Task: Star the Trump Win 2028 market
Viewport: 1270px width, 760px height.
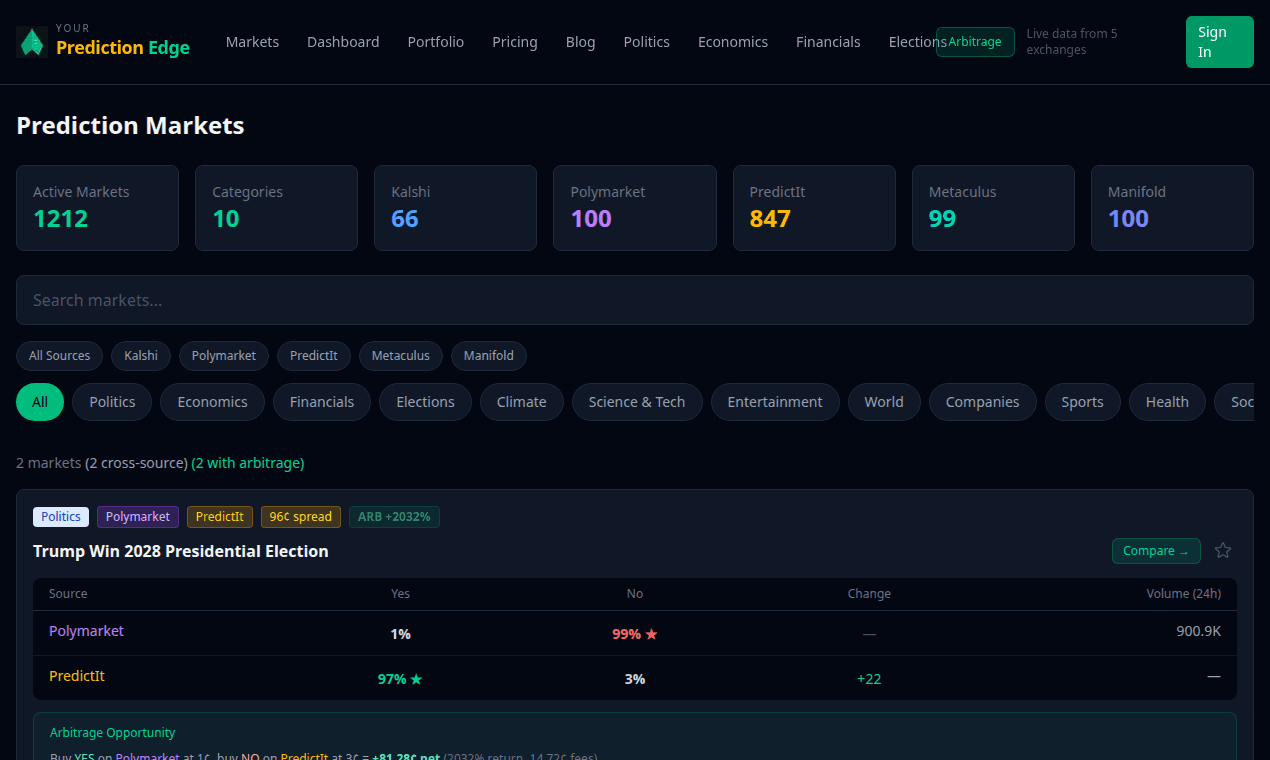Action: coord(1223,550)
